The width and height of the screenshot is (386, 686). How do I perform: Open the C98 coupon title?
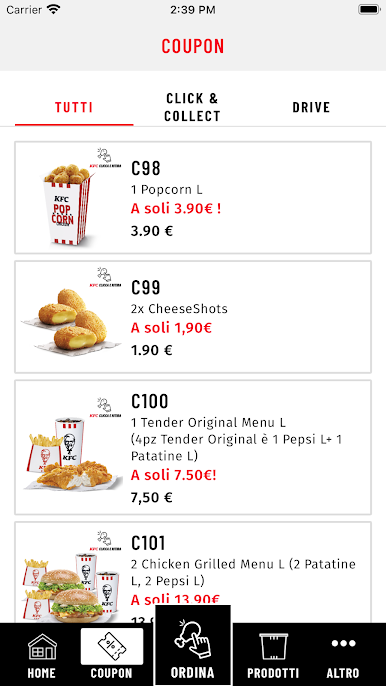(146, 168)
